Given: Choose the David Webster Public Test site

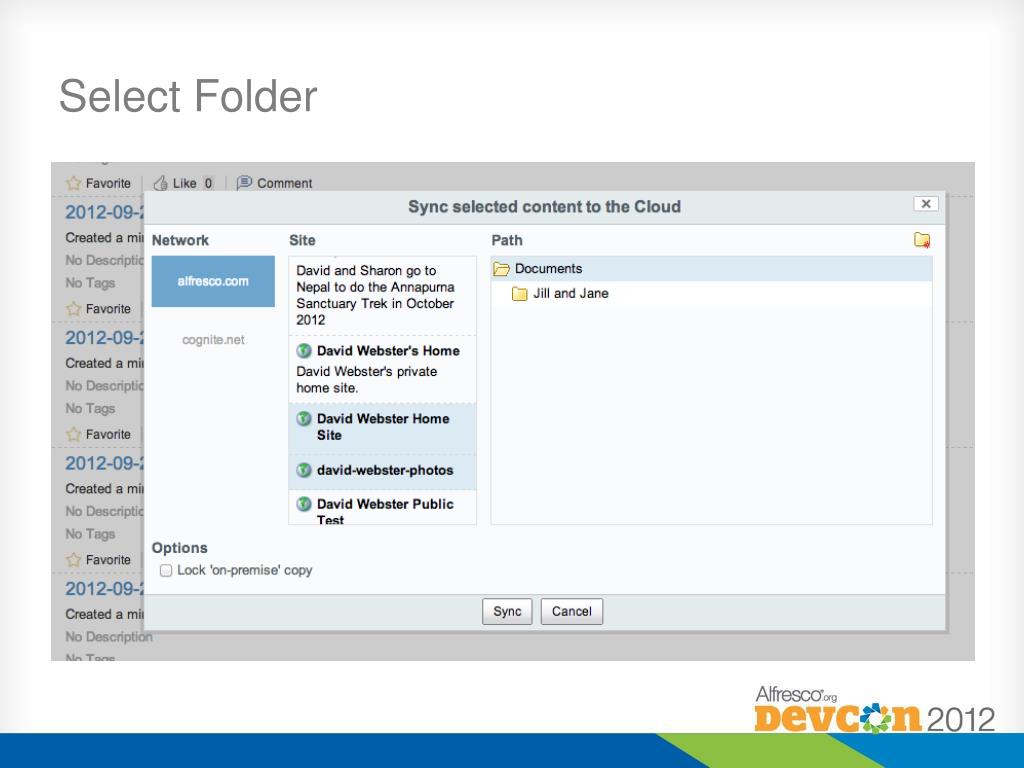Looking at the screenshot, I should click(383, 508).
